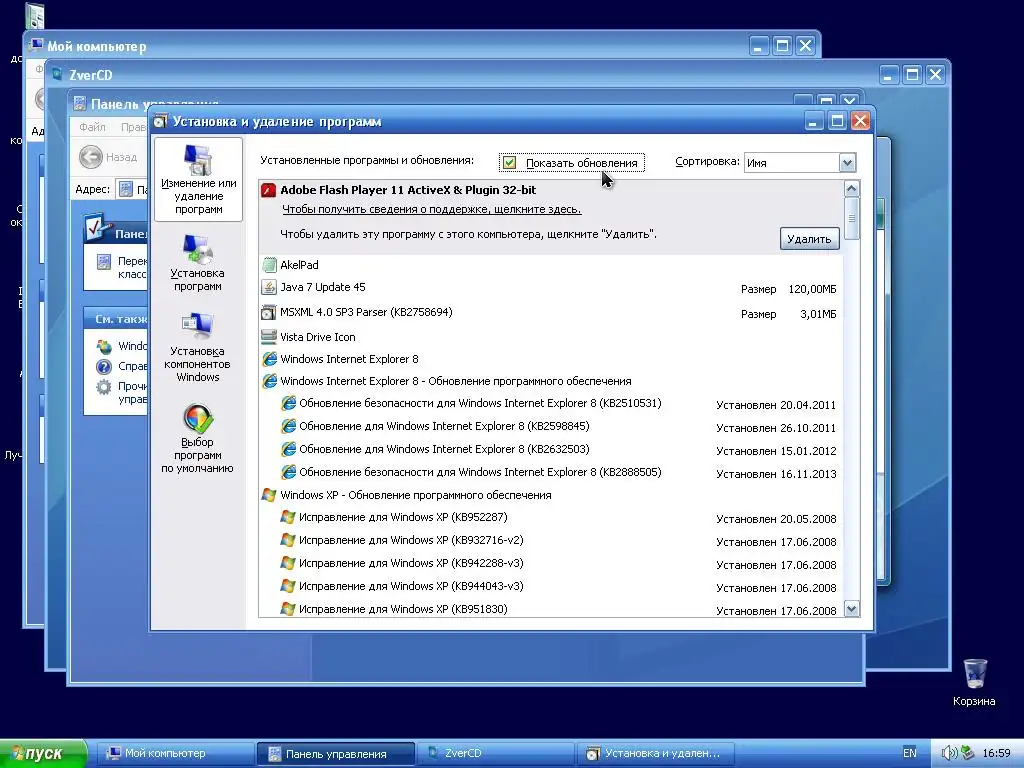The width and height of the screenshot is (1024, 768).
Task: Open File menu in Control Panel window
Action: coord(92,127)
